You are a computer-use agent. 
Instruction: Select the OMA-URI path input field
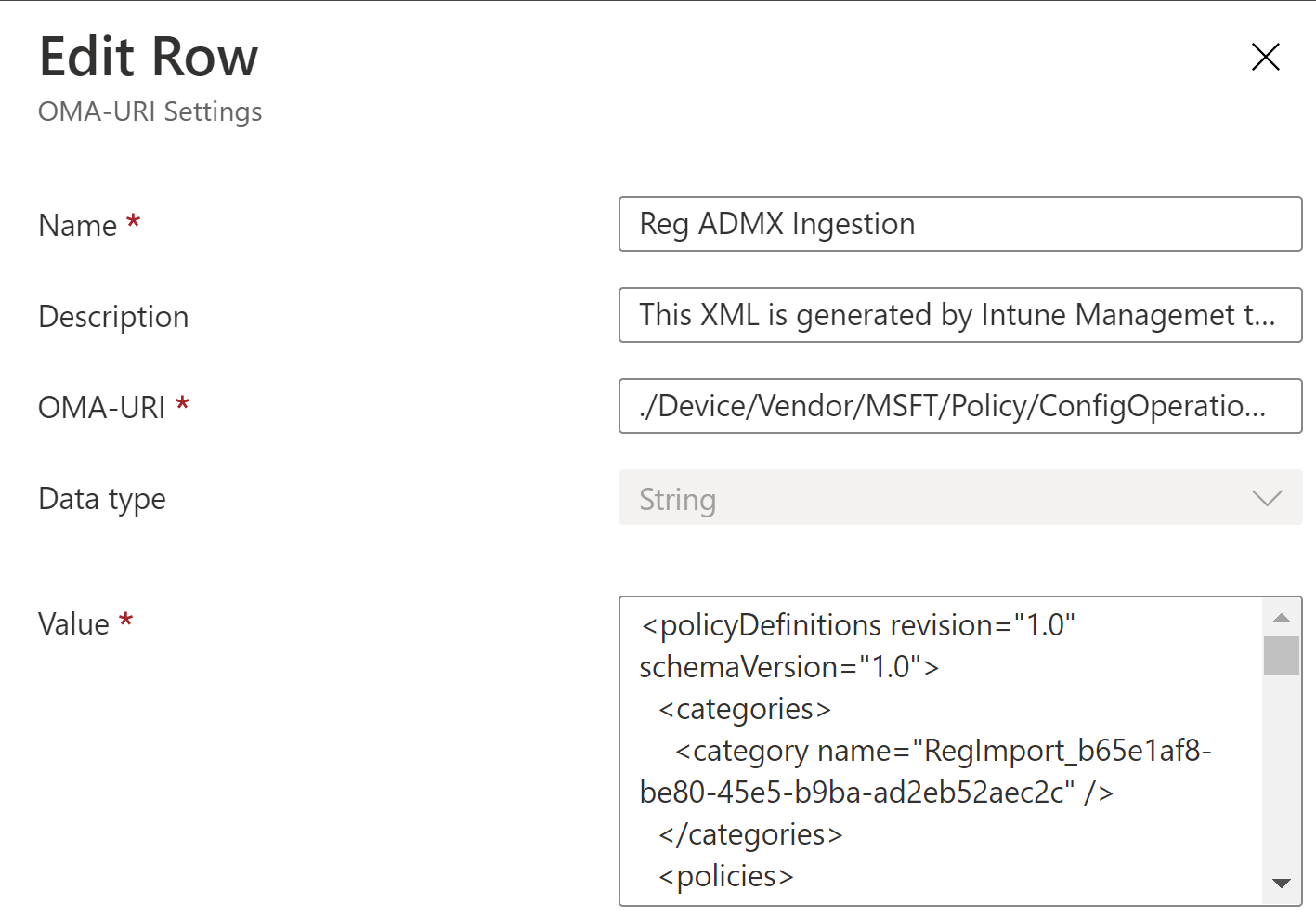(x=959, y=406)
